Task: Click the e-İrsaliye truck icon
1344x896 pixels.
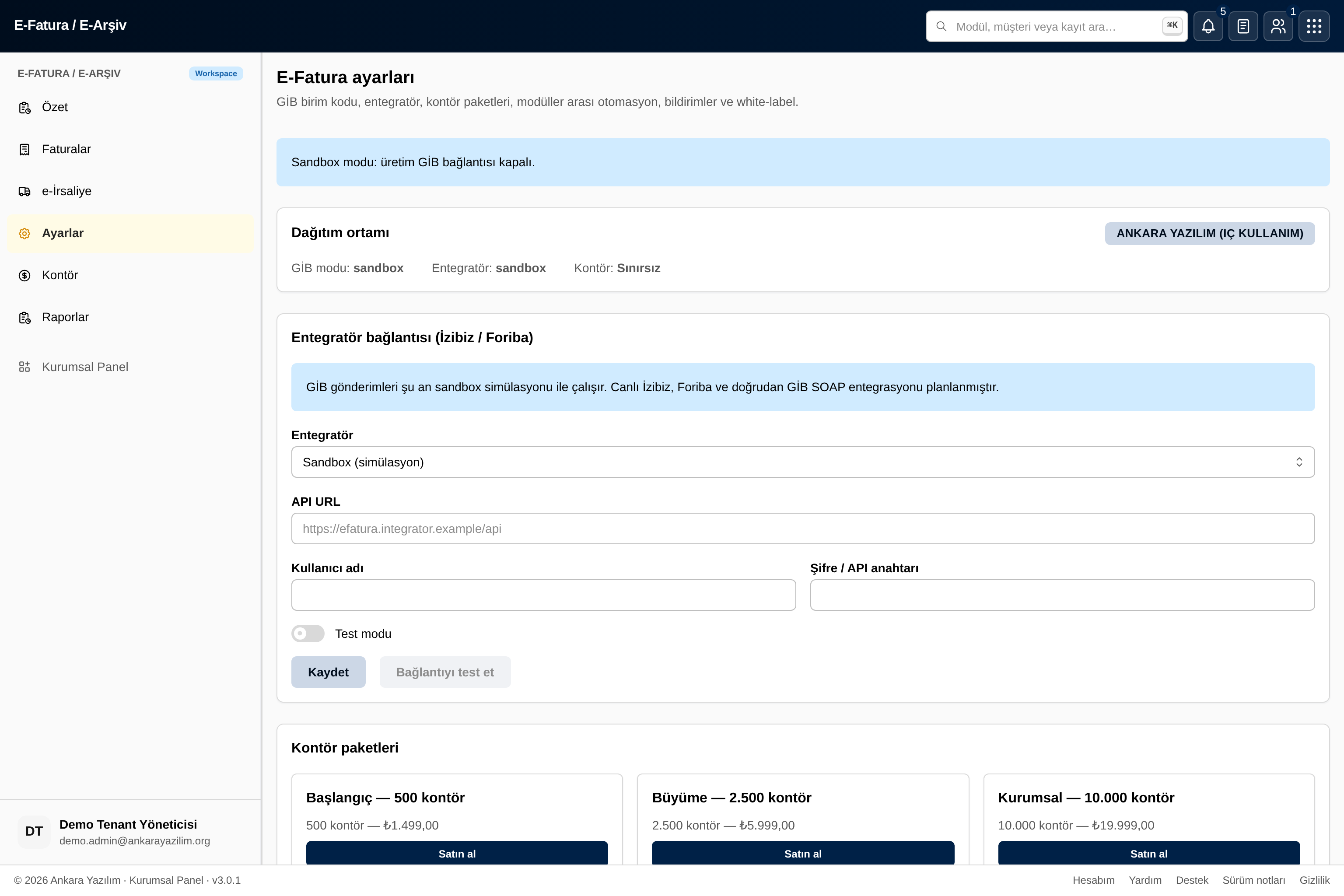Action: coord(24,192)
